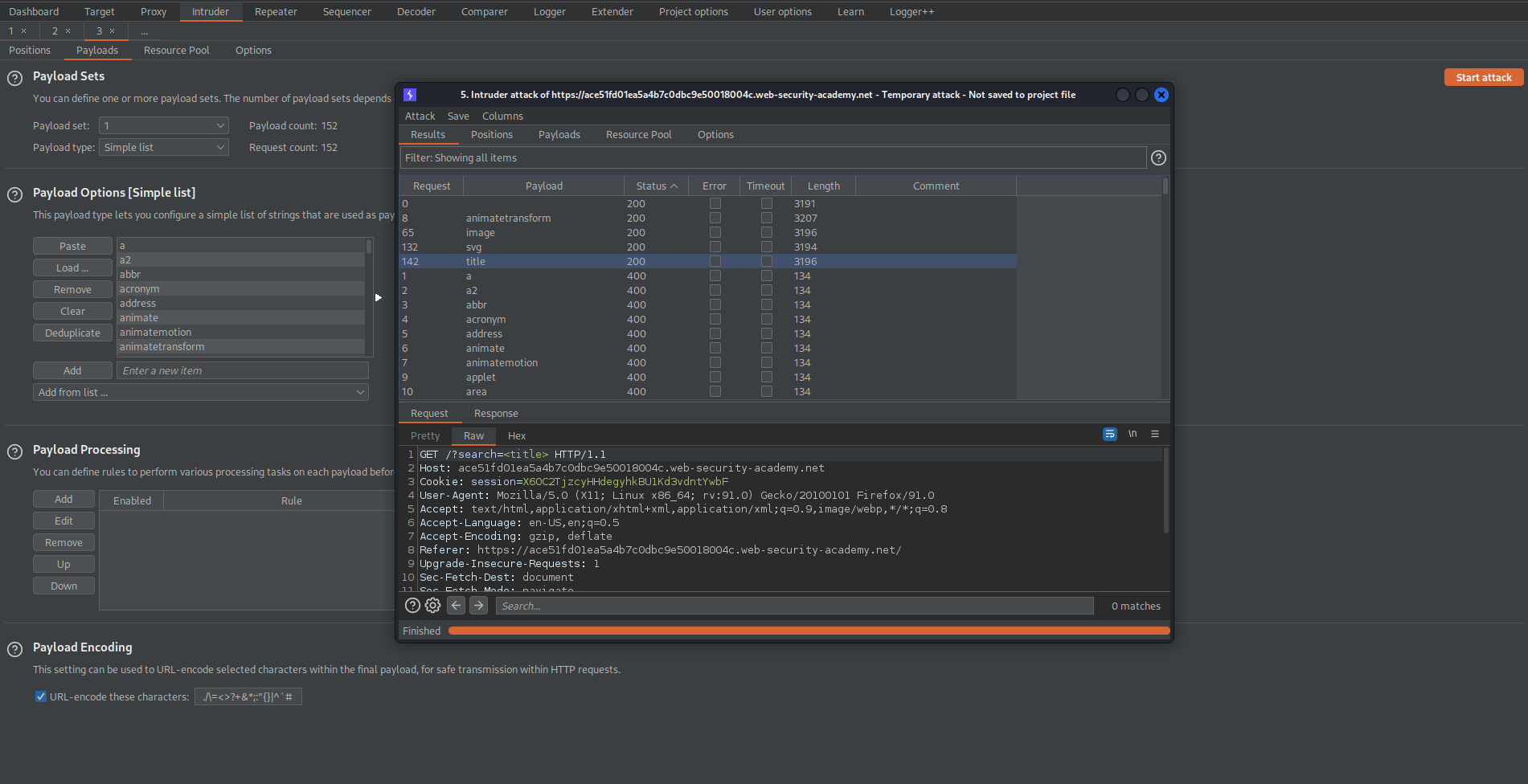Uncheck URL-encode these characters checkbox
Image resolution: width=1528 pixels, height=784 pixels.
[41, 696]
